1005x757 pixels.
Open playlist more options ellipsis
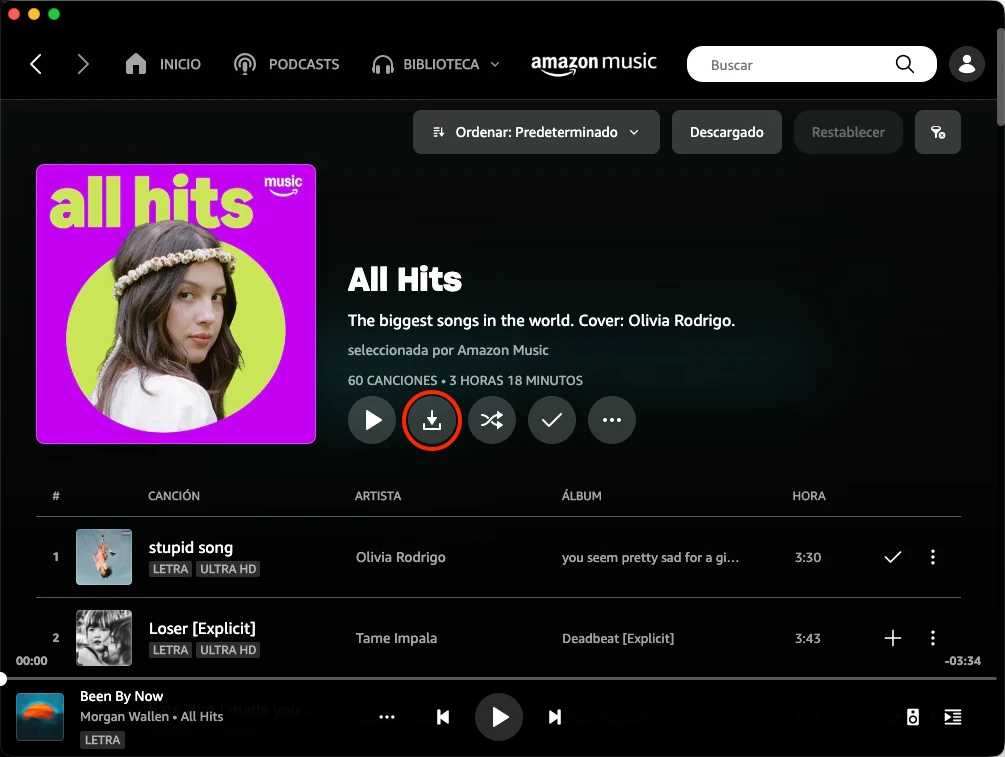[611, 420]
